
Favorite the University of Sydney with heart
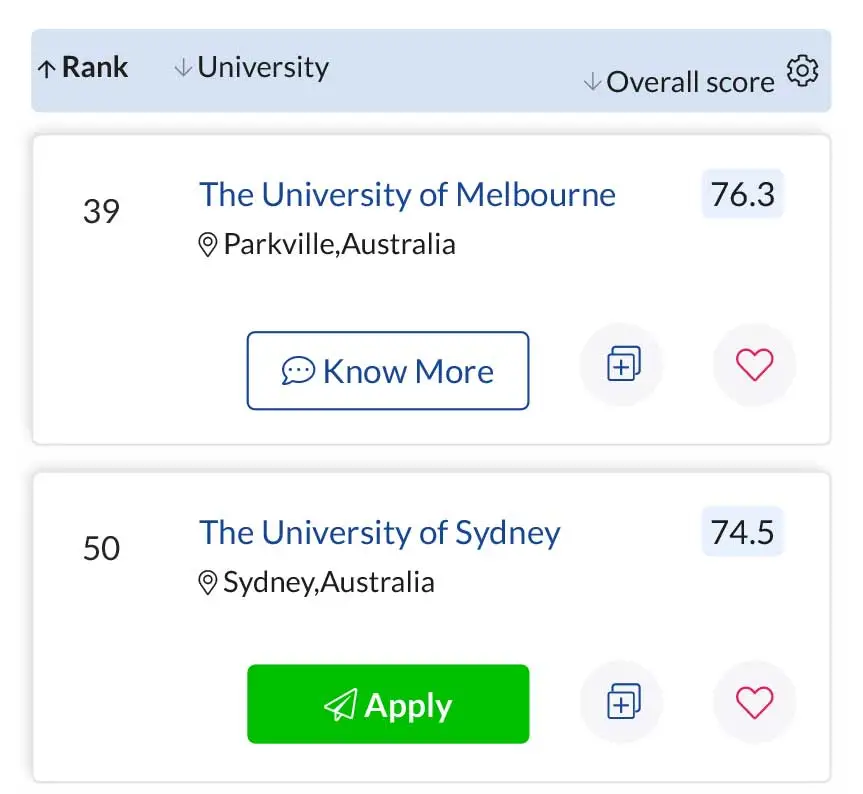point(755,702)
